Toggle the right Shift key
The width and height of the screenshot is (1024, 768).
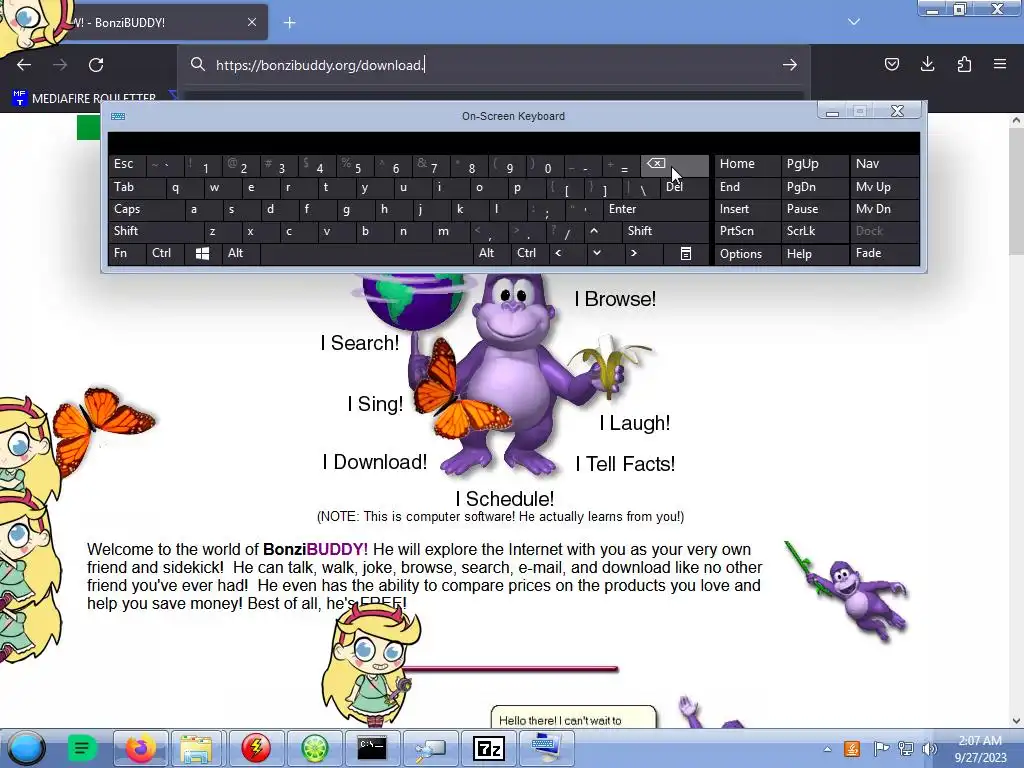pos(664,231)
